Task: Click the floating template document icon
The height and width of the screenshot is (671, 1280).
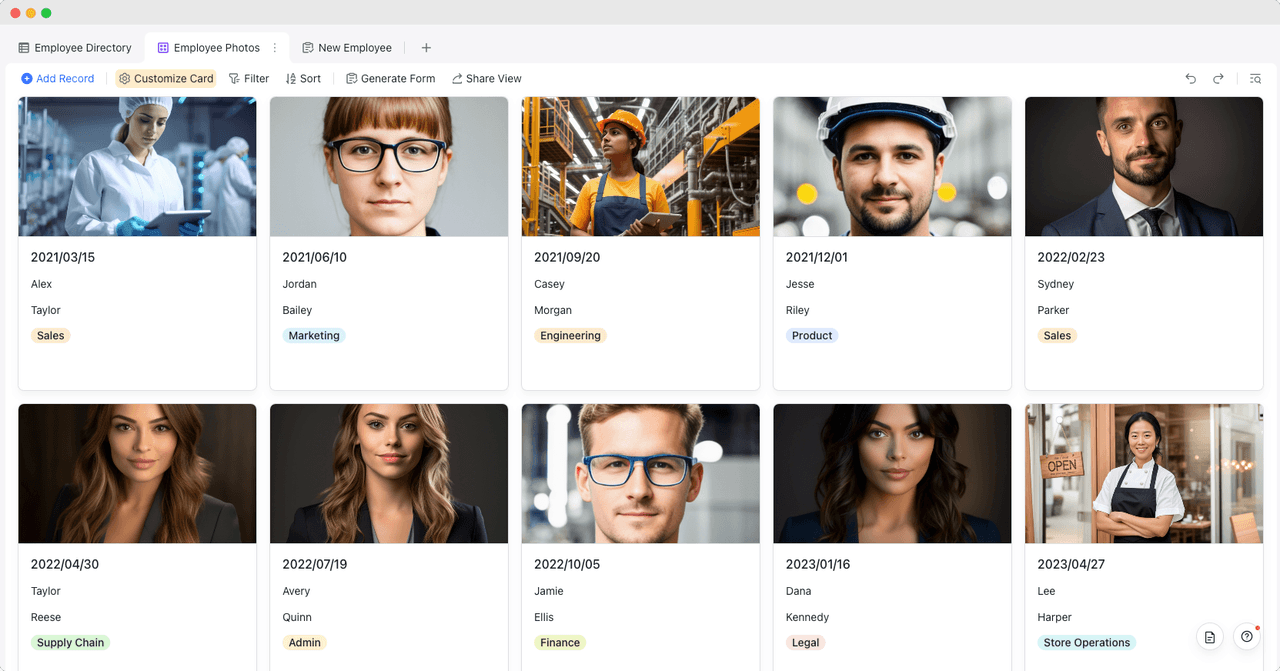Action: click(1209, 636)
